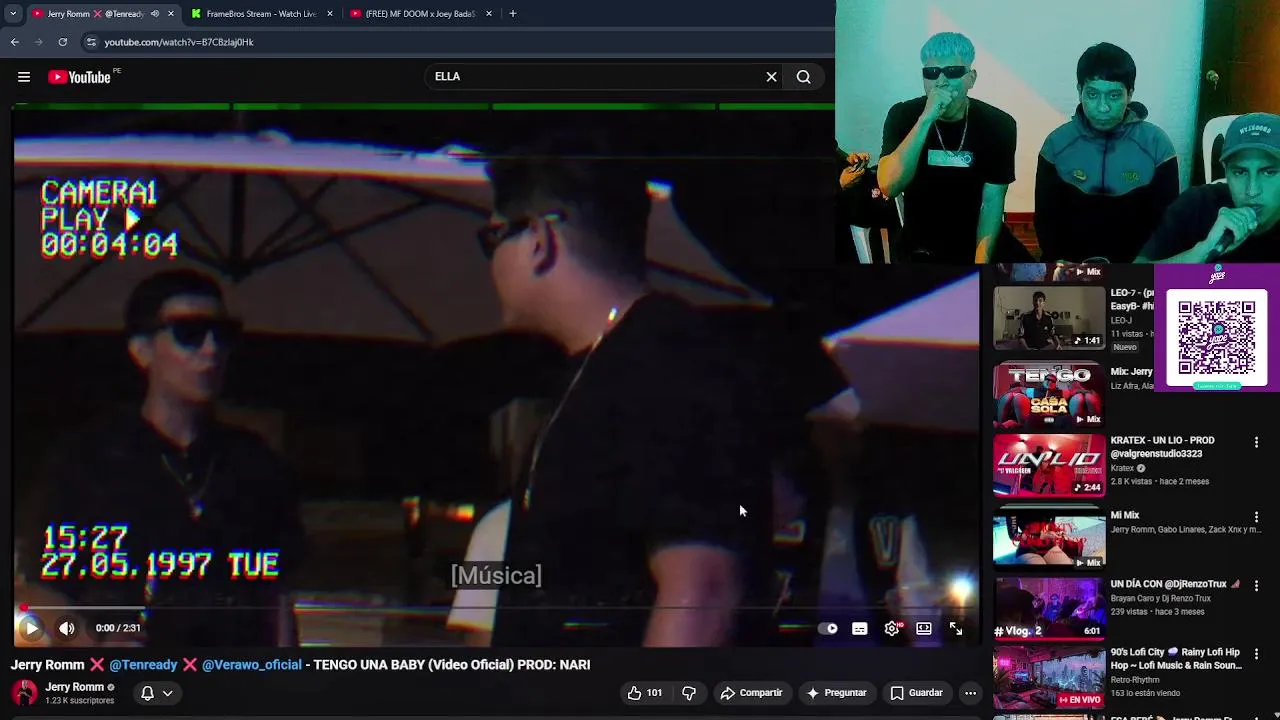Open the Compartir share dialog

751,693
